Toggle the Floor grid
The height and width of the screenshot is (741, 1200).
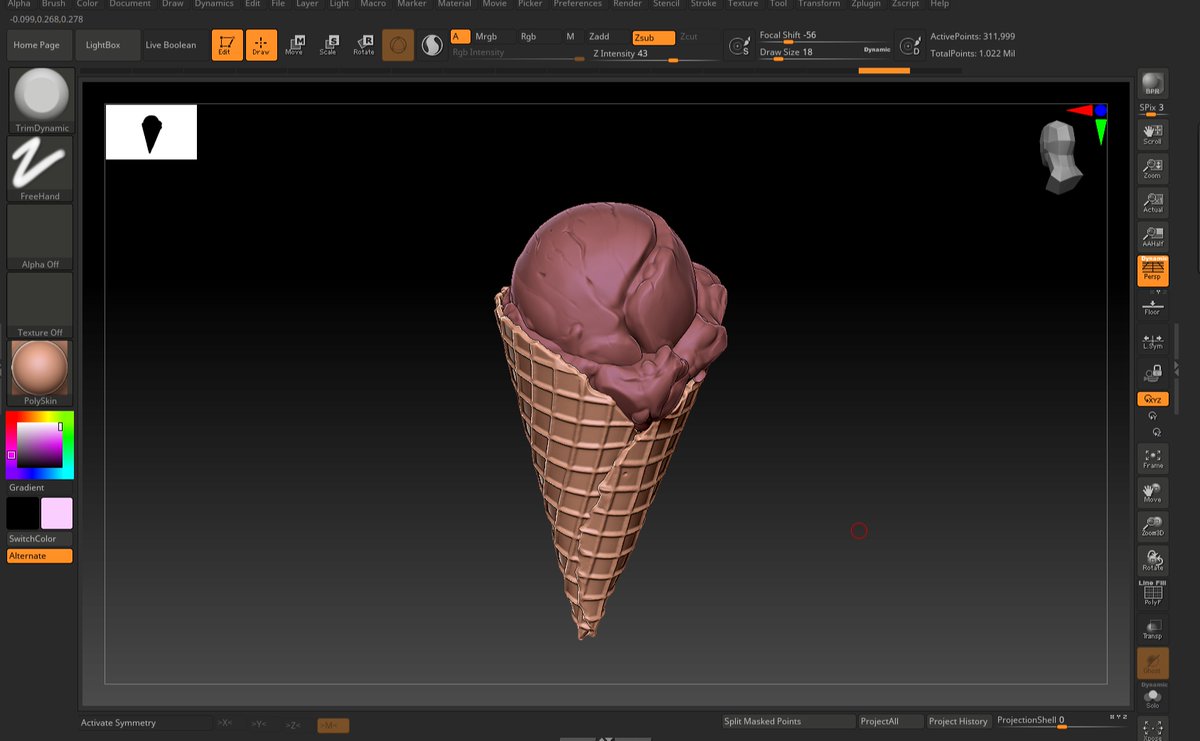(1153, 307)
